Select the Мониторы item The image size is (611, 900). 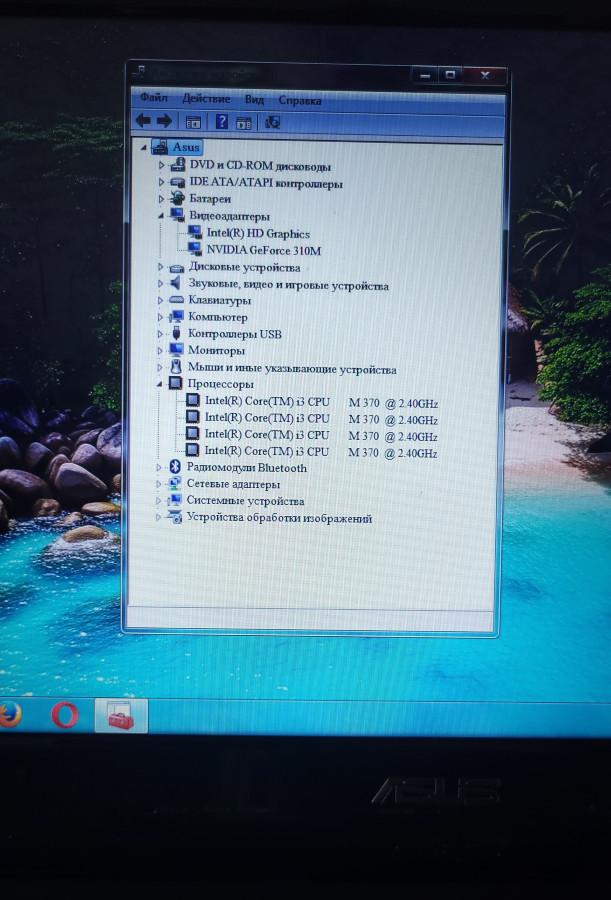point(216,350)
